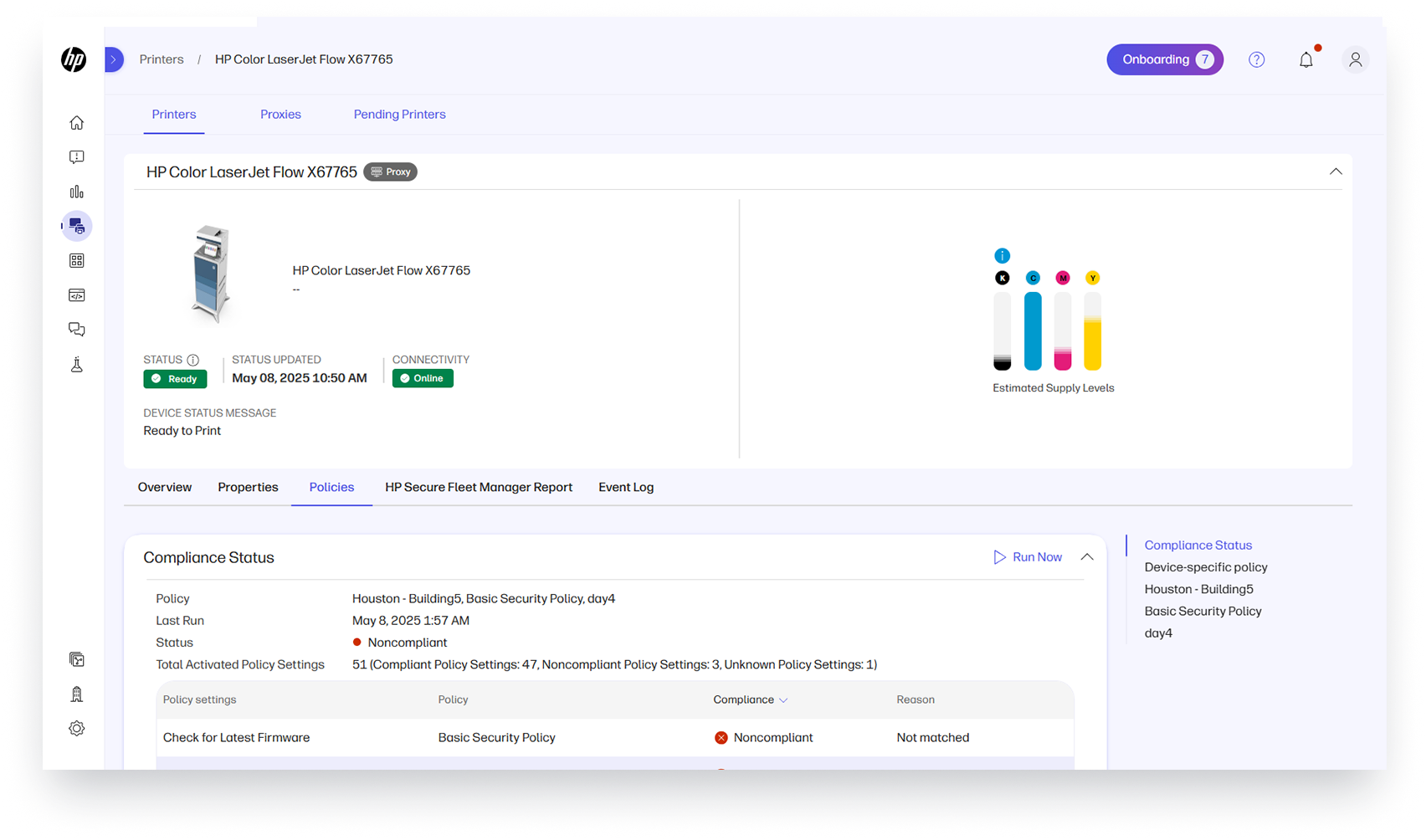This screenshot has width=1426, height=840.
Task: Open the bar chart reports icon
Action: pyautogui.click(x=77, y=192)
